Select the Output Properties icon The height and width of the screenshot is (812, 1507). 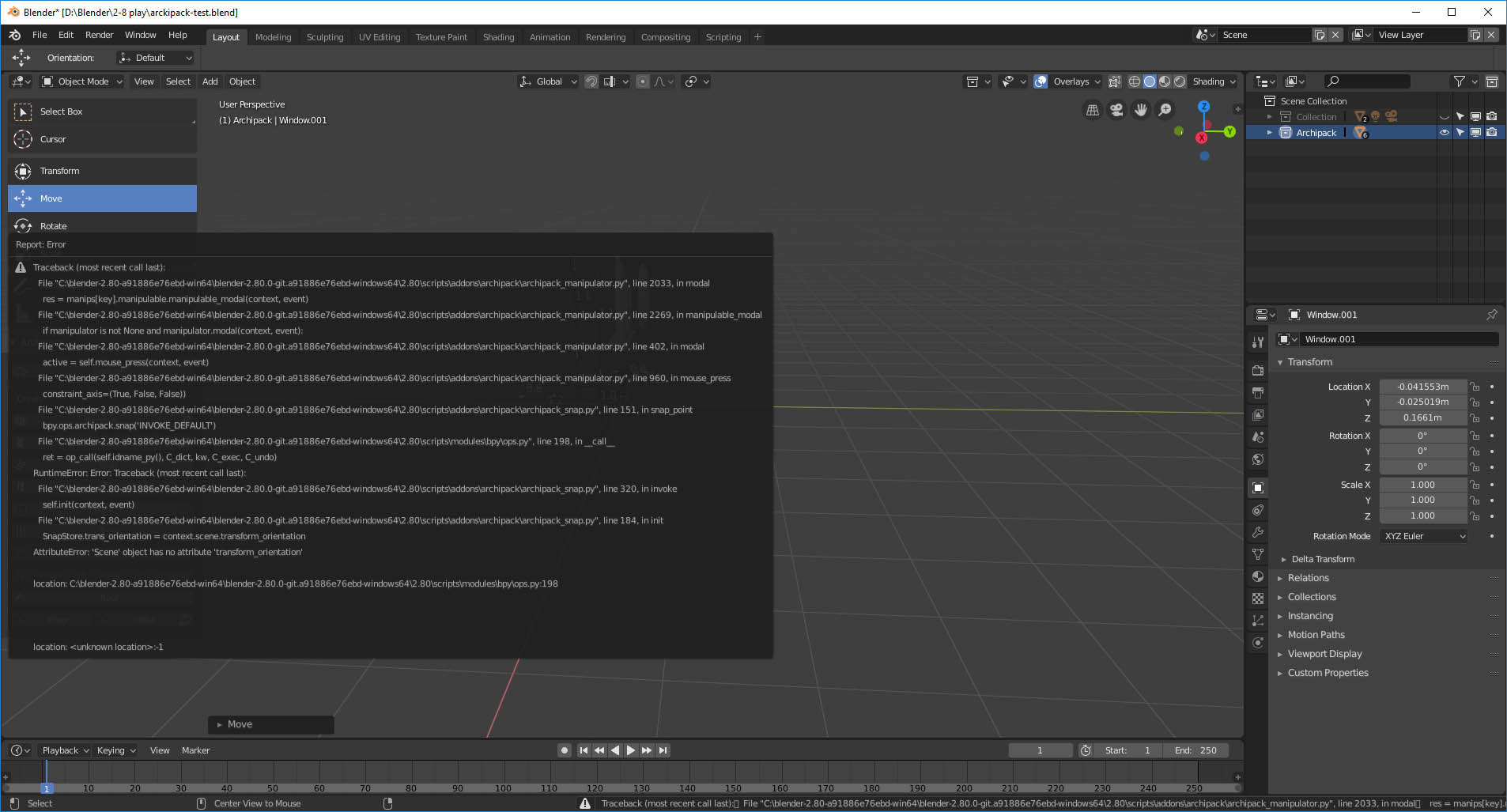click(x=1259, y=391)
